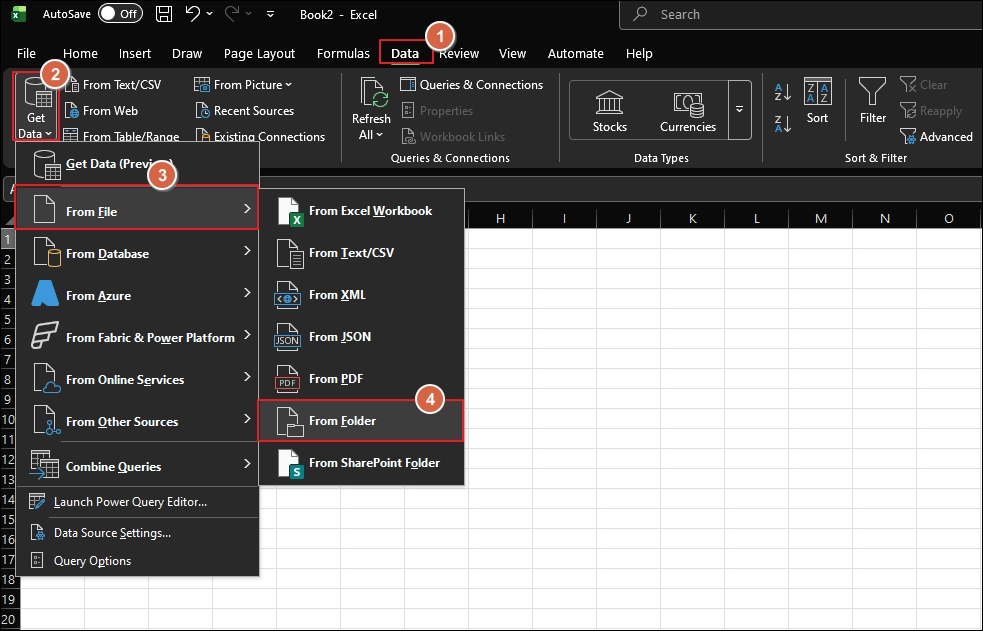
Task: Expand the From Database submenu
Action: point(137,254)
